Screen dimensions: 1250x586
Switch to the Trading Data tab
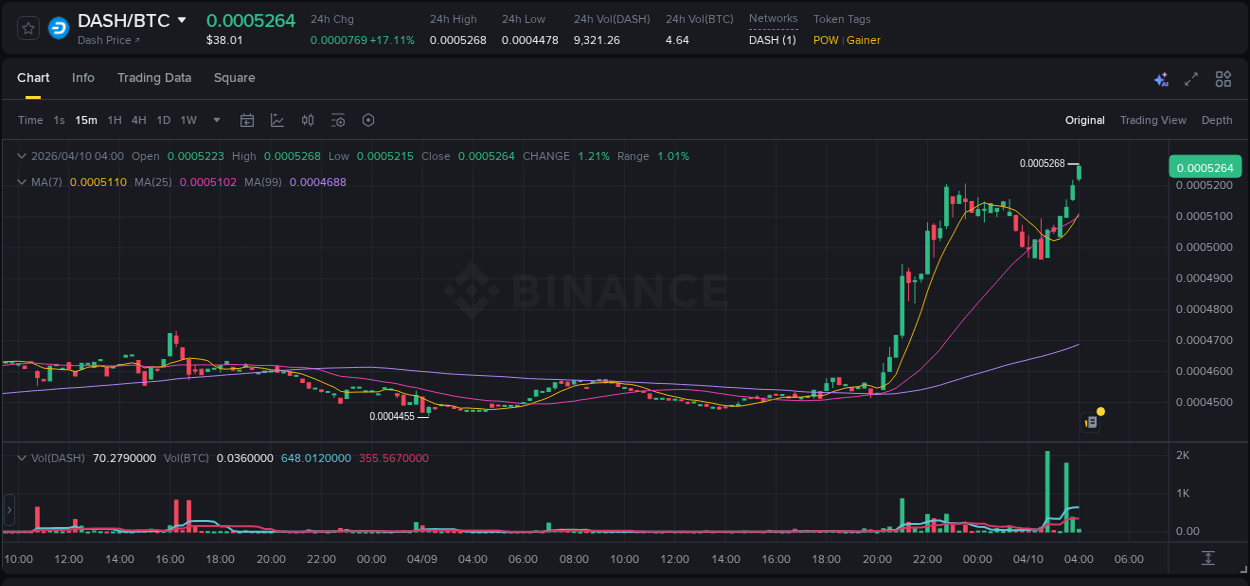[x=154, y=78]
